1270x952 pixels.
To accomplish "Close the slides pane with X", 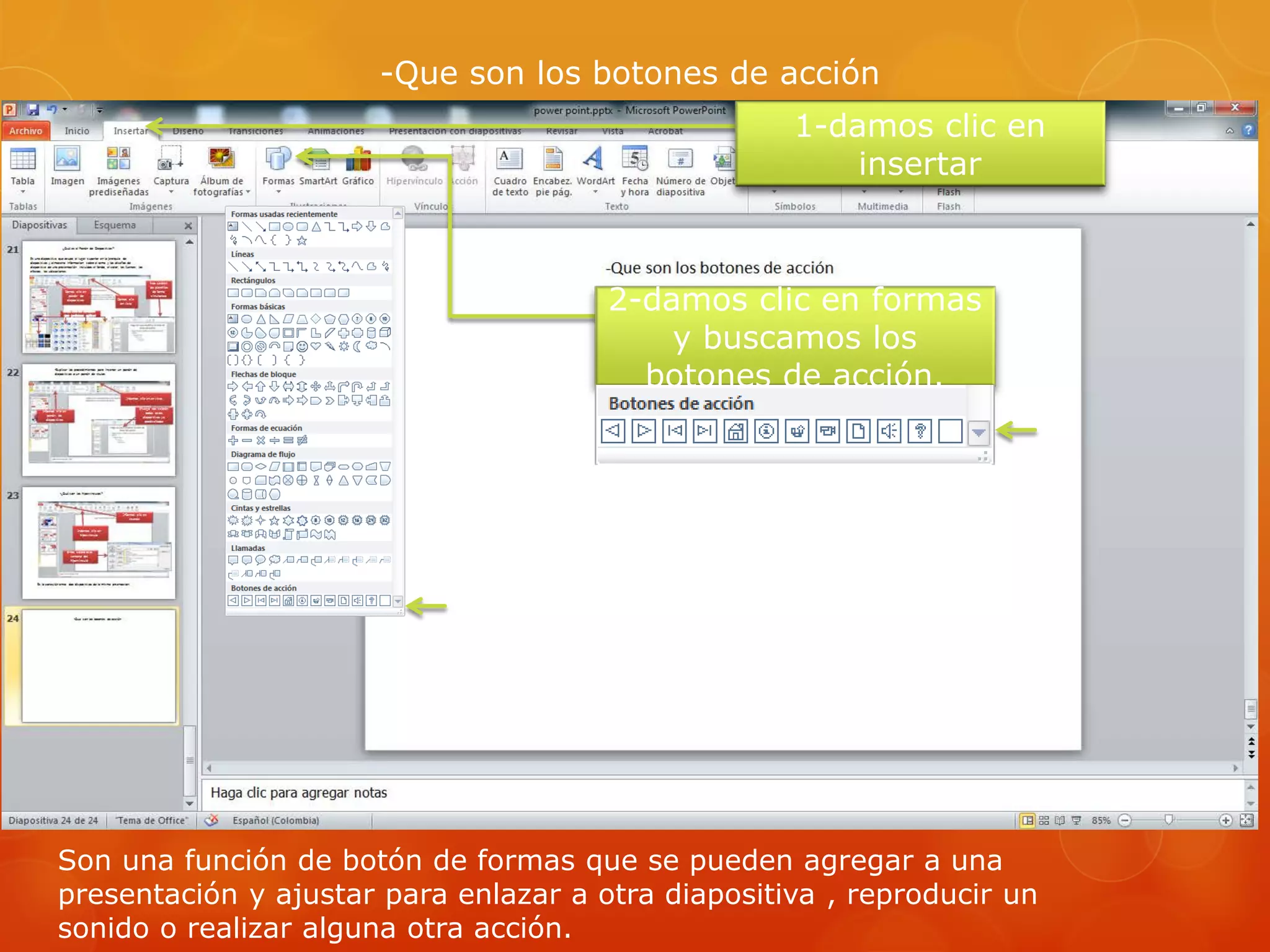I will (x=188, y=226).
